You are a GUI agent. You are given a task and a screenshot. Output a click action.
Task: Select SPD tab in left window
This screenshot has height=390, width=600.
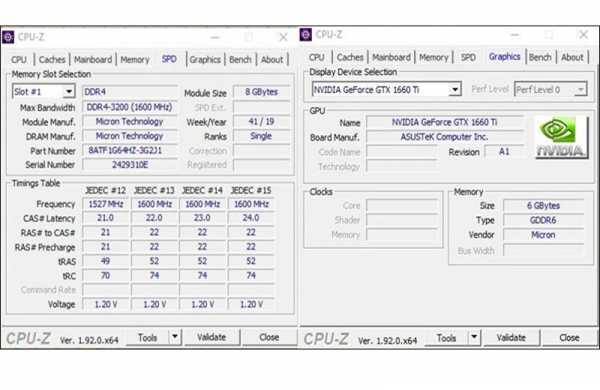(169, 59)
